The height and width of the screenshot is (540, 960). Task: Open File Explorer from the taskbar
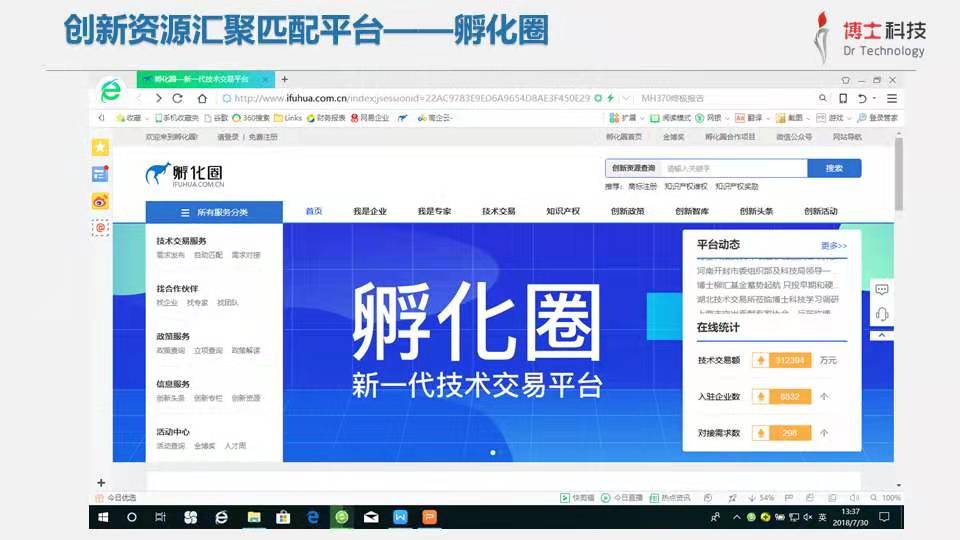pos(253,517)
